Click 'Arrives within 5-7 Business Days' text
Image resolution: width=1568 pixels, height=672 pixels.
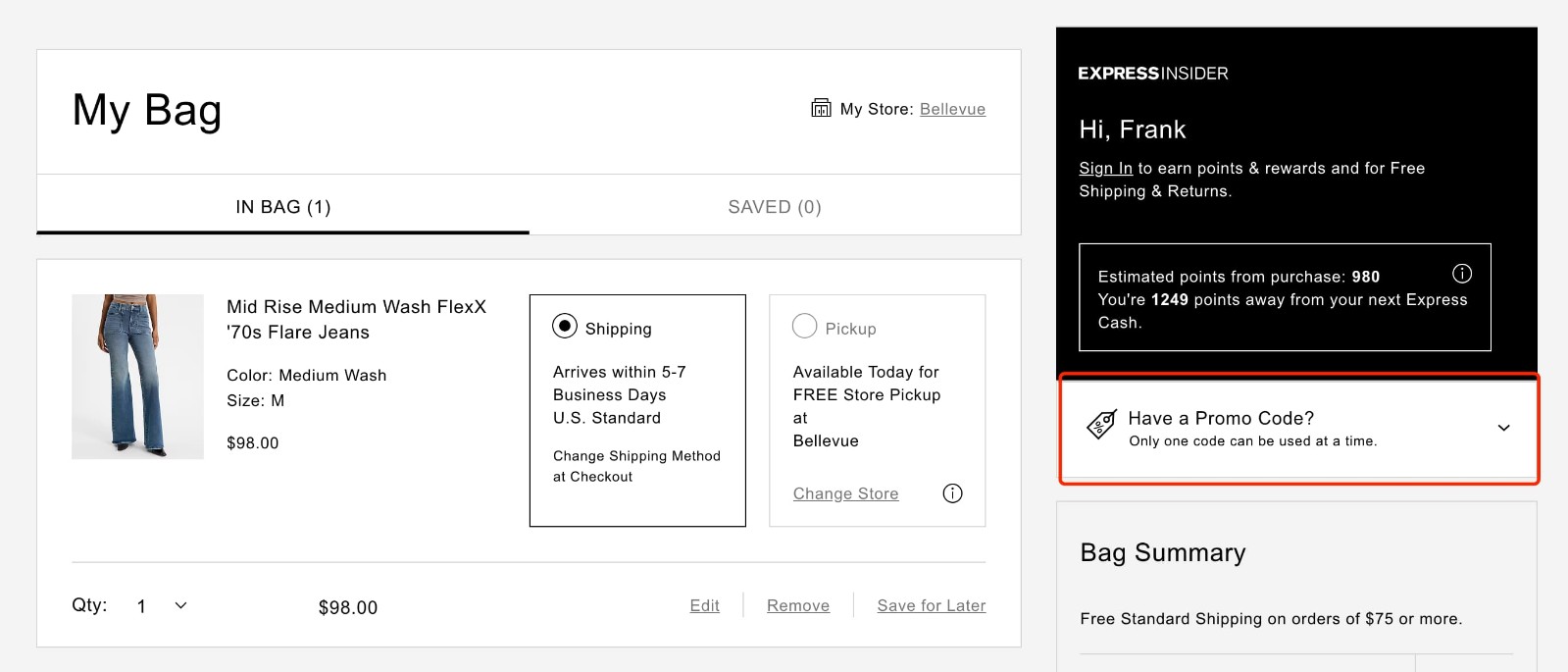click(x=620, y=384)
